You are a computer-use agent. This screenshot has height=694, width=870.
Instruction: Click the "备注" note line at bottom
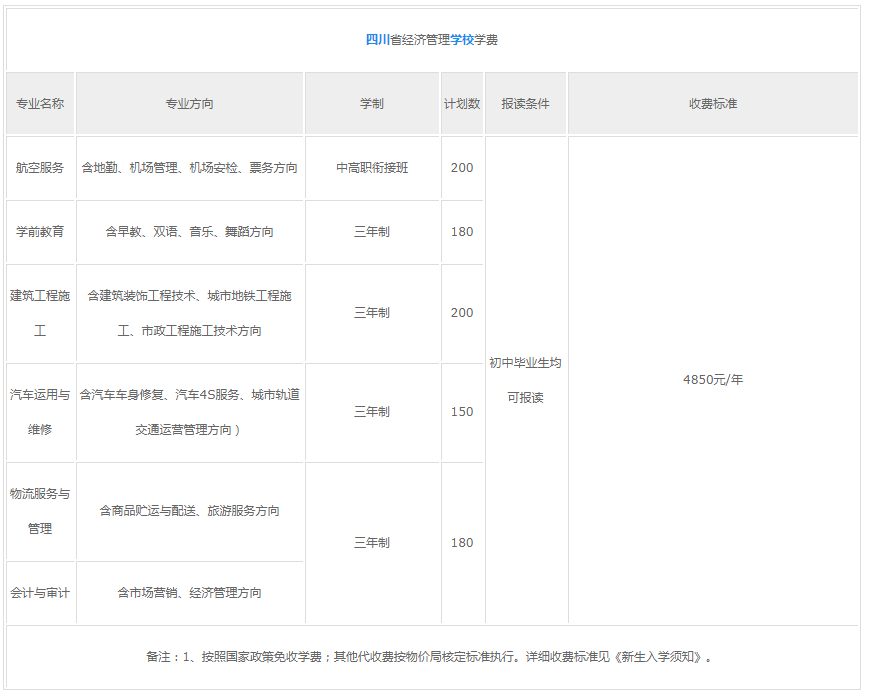(432, 657)
